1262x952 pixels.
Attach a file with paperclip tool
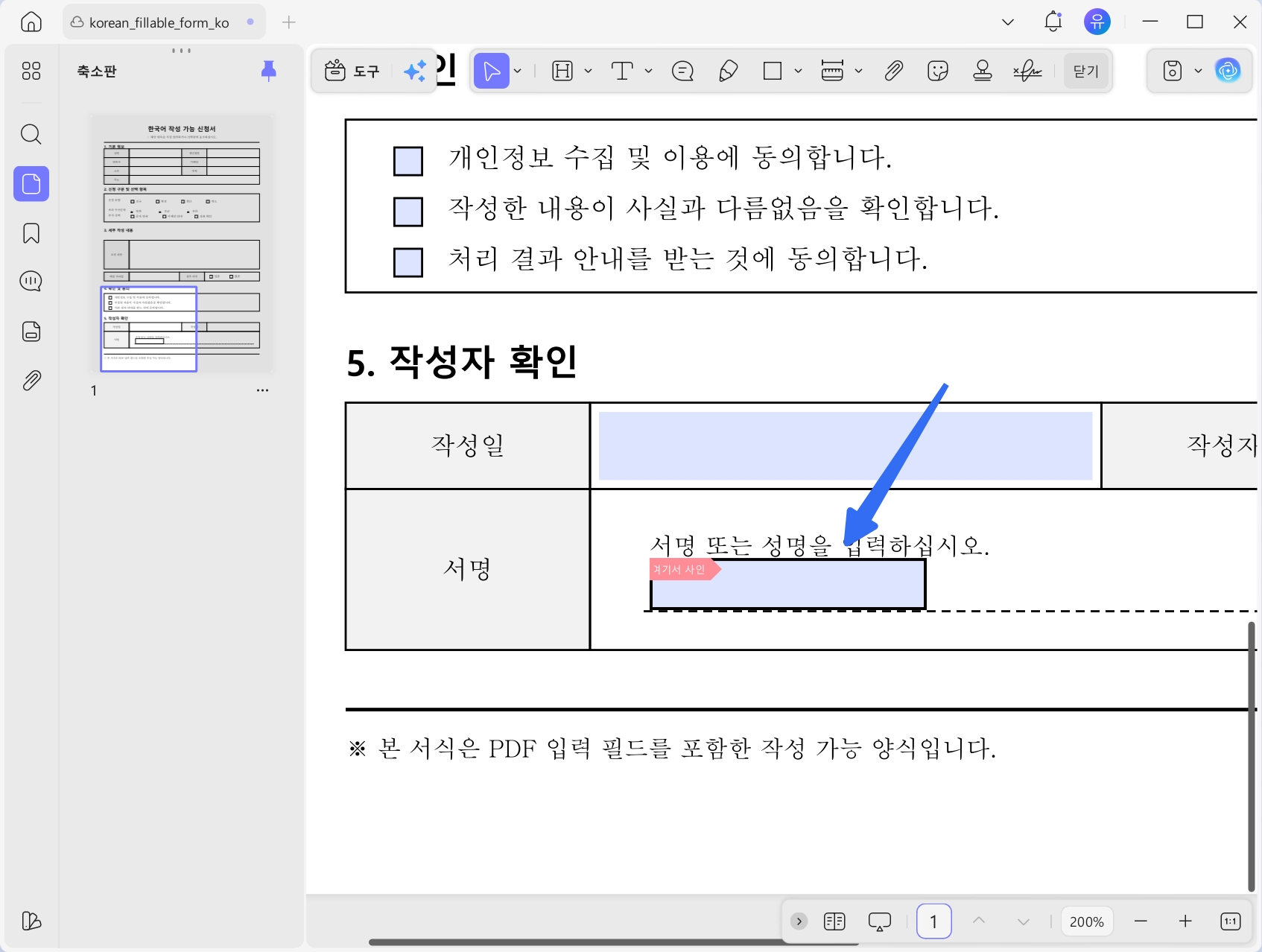[893, 72]
